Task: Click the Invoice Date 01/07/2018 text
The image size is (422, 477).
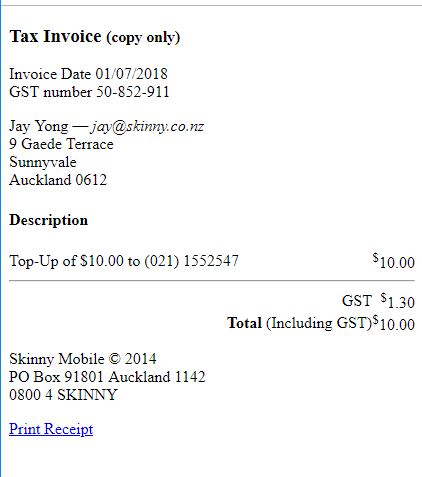Action: click(x=88, y=74)
